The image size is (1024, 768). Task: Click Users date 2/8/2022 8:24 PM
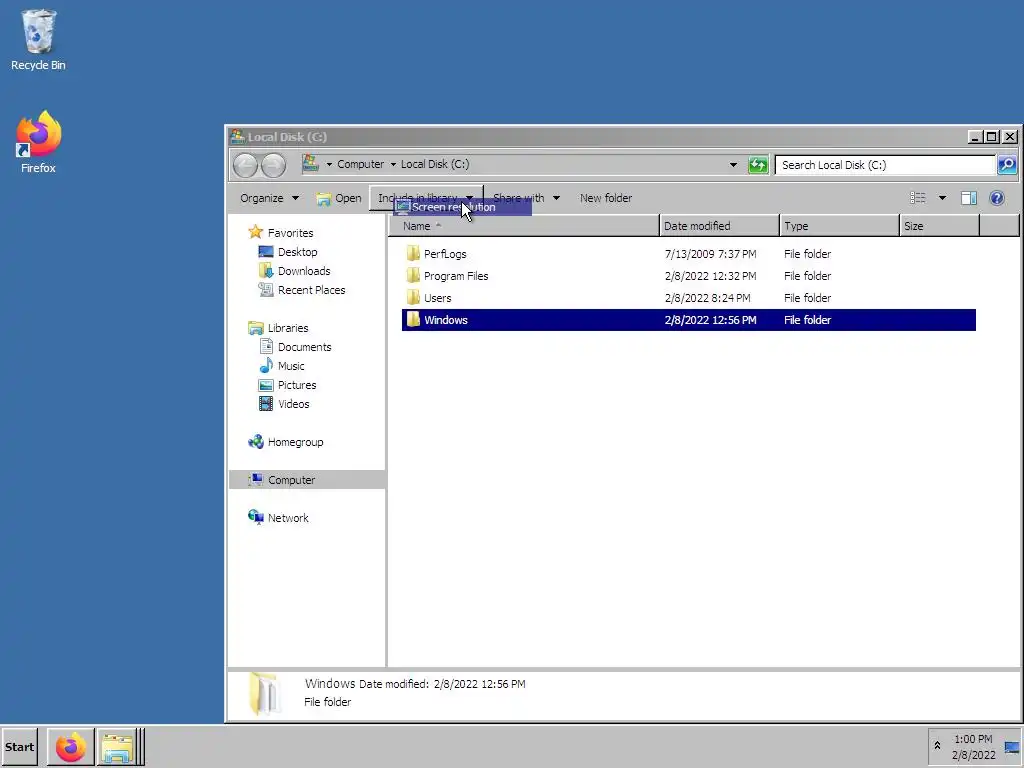tap(707, 298)
